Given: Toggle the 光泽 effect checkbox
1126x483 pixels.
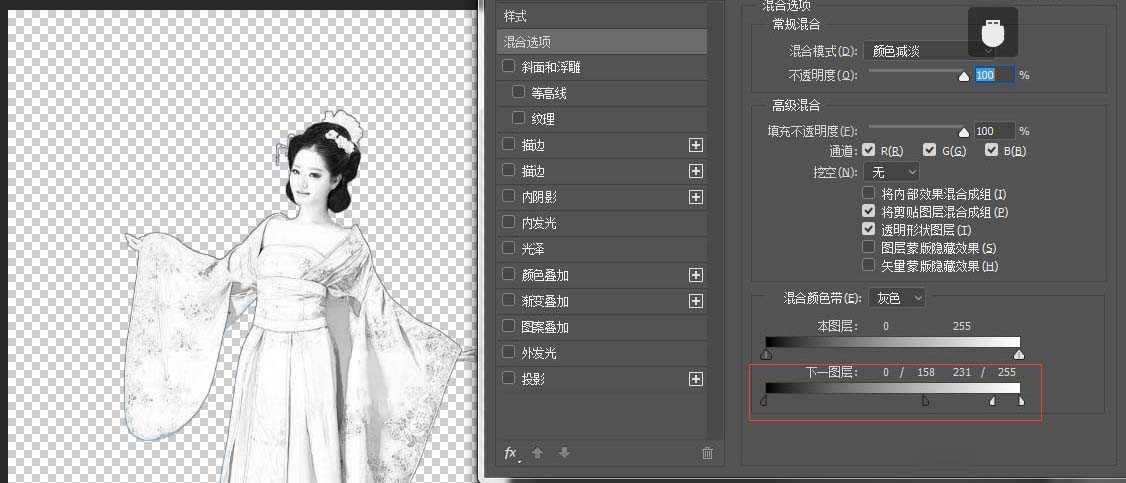Looking at the screenshot, I should point(508,248).
